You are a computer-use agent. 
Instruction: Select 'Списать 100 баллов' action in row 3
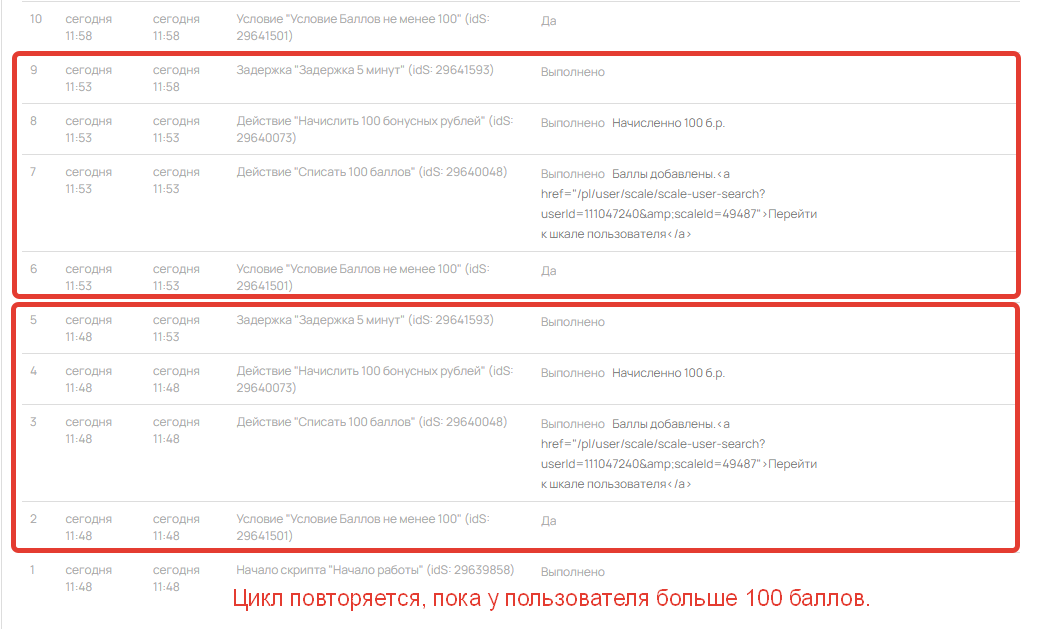371,422
